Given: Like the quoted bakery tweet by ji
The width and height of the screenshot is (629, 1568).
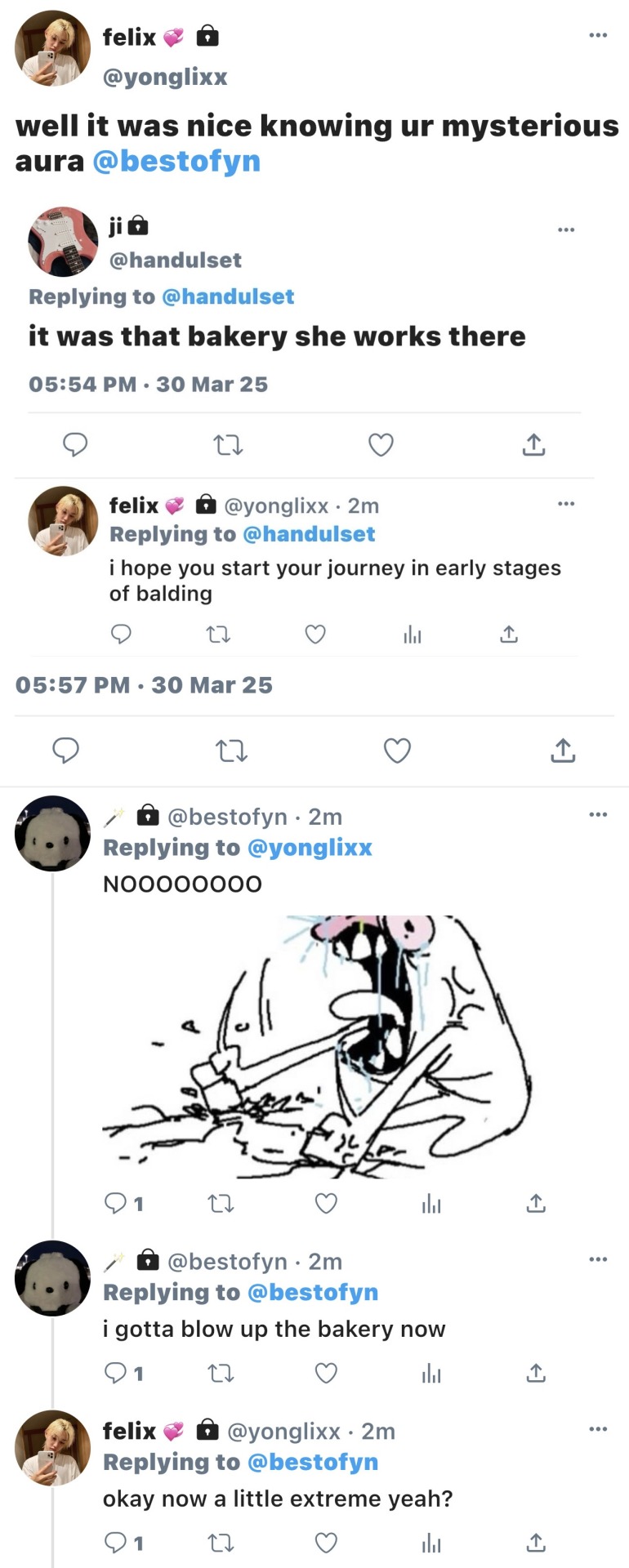Looking at the screenshot, I should (381, 445).
